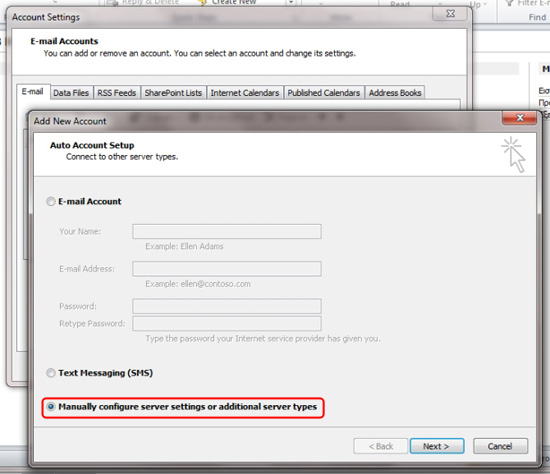Close the Add New Account dialog
The width and height of the screenshot is (550, 474).
(519, 118)
